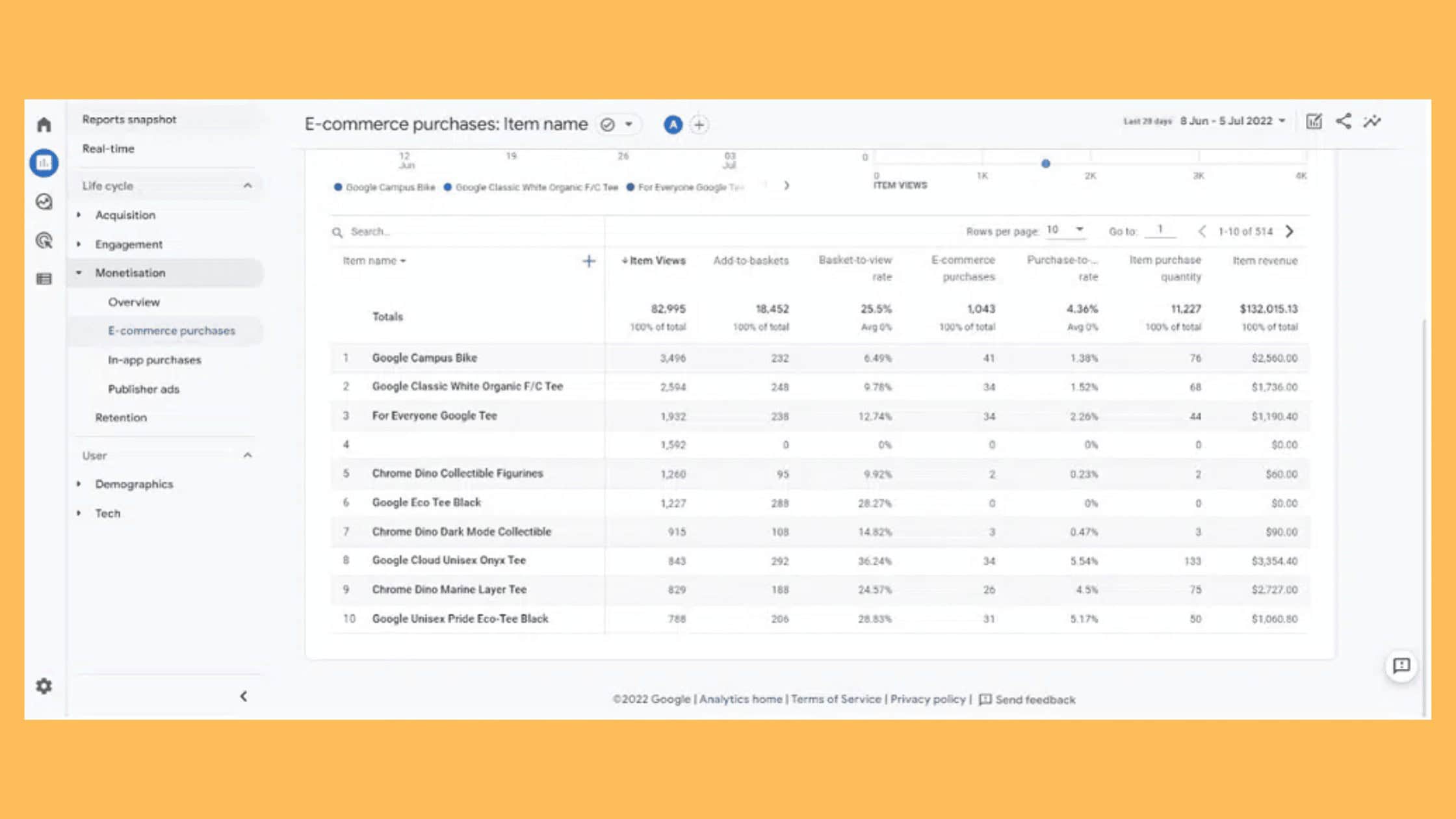The width and height of the screenshot is (1456, 819).
Task: Open Monetisation Overview
Action: [x=134, y=302]
